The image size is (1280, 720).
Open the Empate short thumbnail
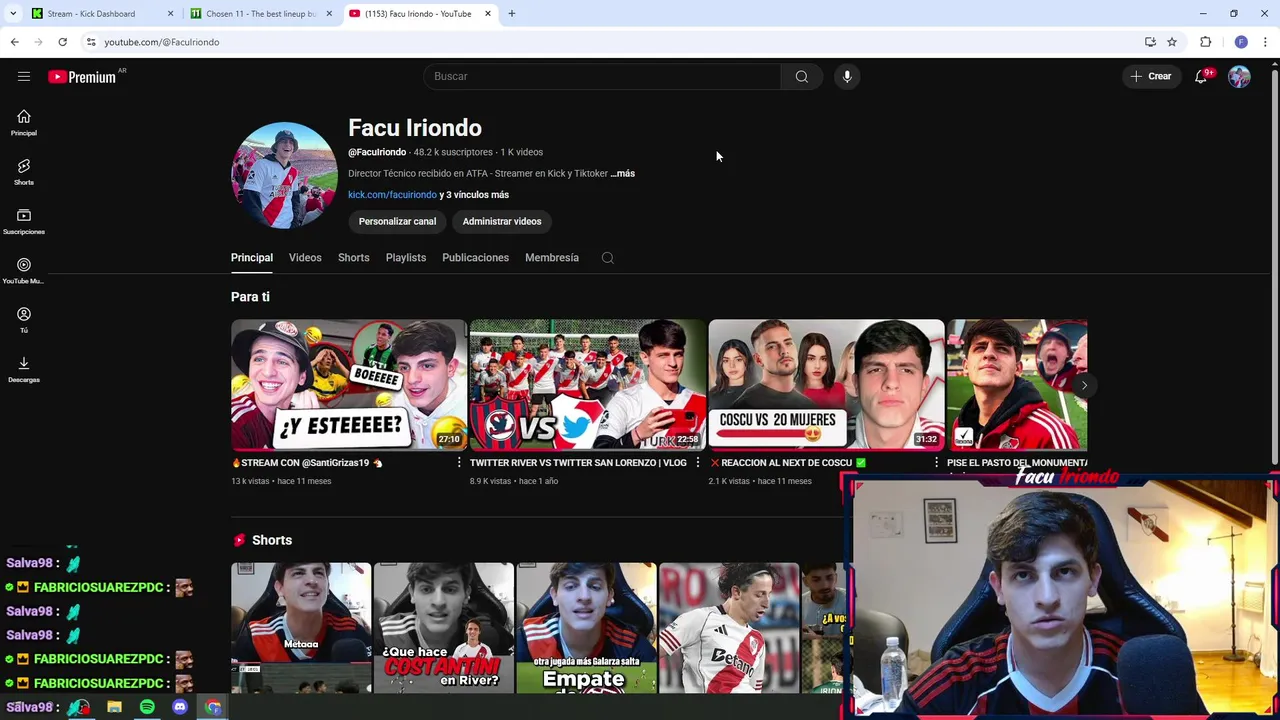[x=586, y=628]
